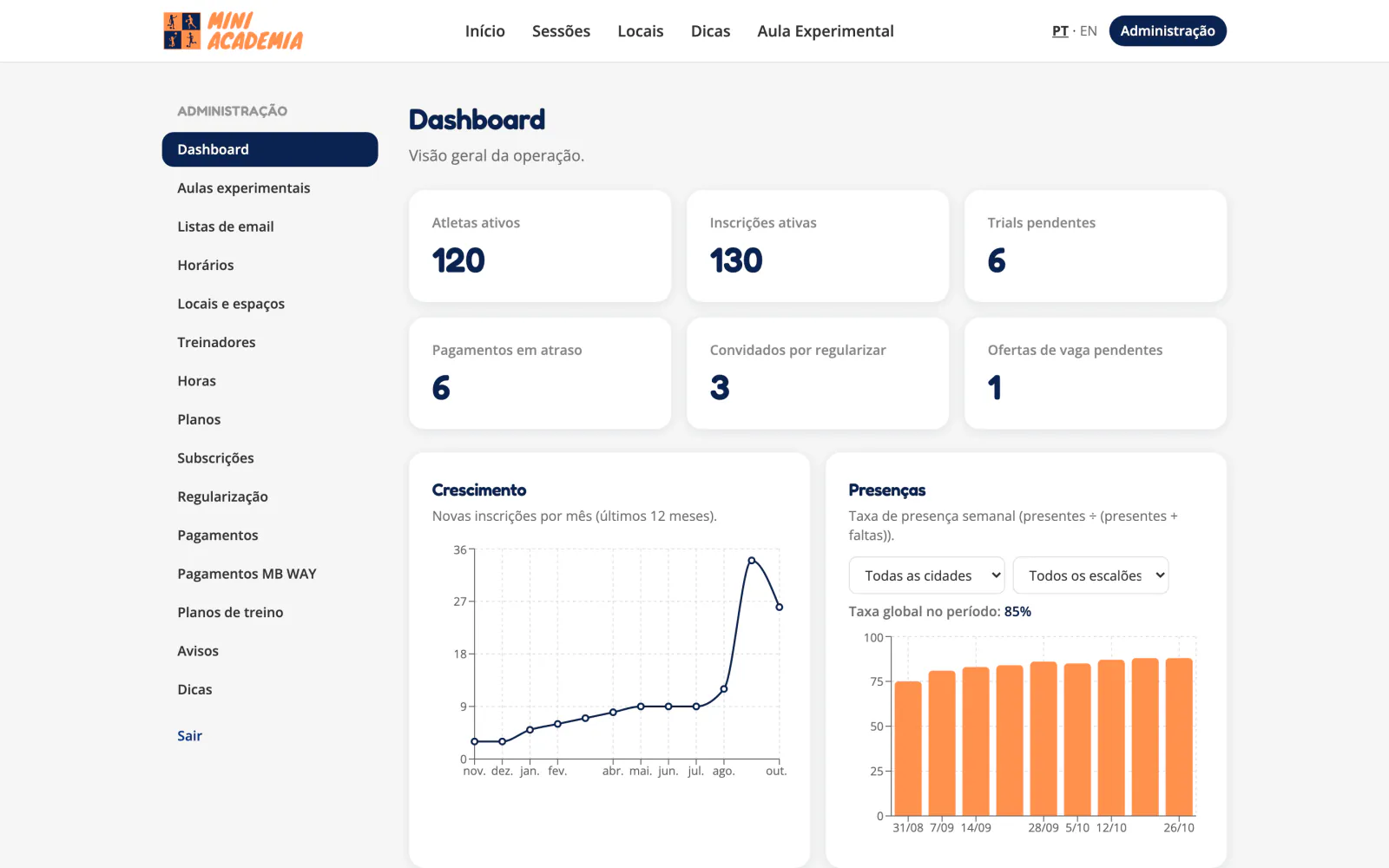
Task: Click the Crescimento chart heading
Action: tap(479, 490)
